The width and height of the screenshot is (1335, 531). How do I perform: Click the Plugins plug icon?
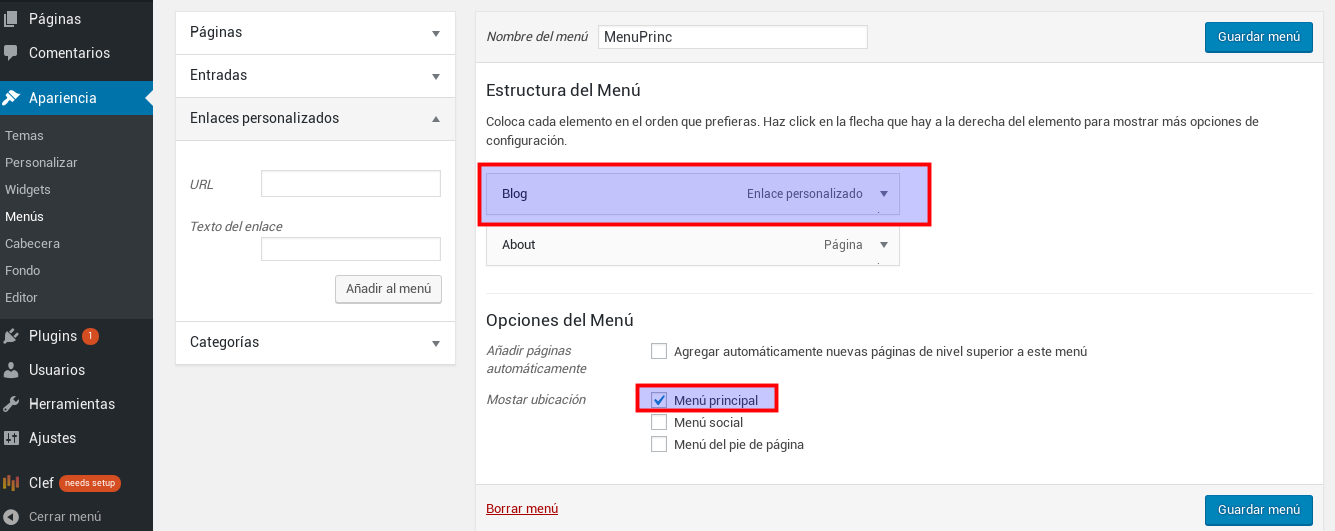(11, 336)
